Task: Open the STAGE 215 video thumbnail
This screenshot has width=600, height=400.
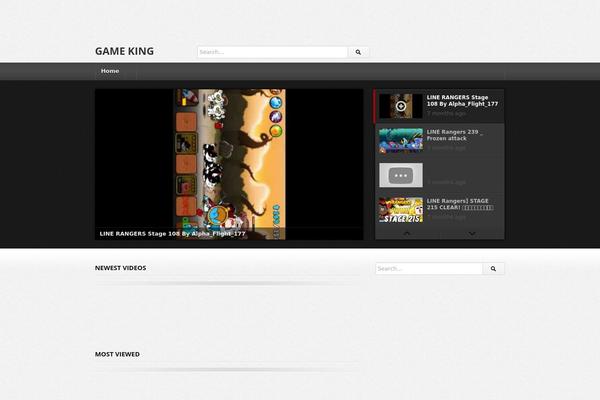Action: (x=401, y=210)
